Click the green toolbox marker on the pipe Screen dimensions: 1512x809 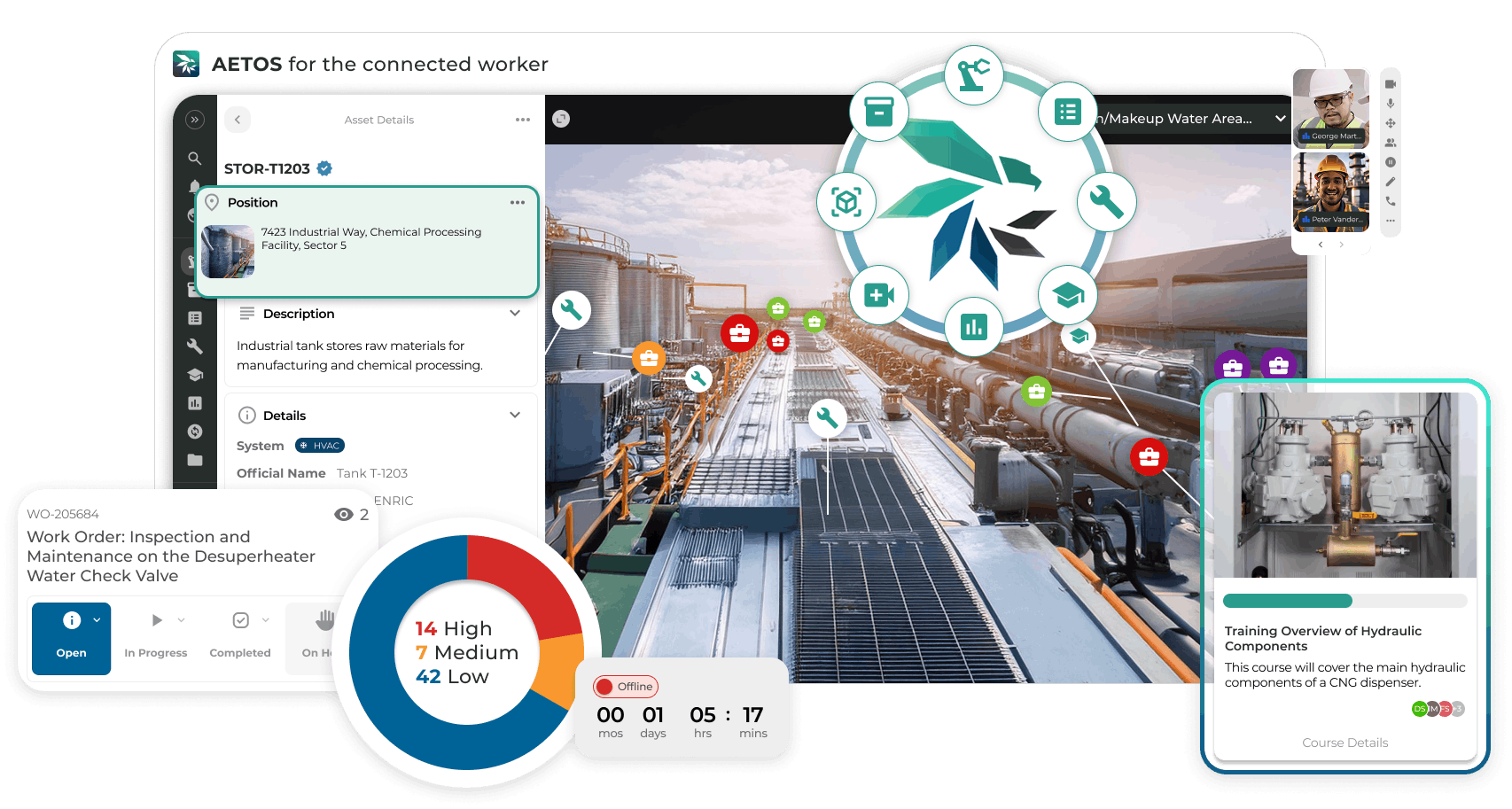tap(1036, 391)
